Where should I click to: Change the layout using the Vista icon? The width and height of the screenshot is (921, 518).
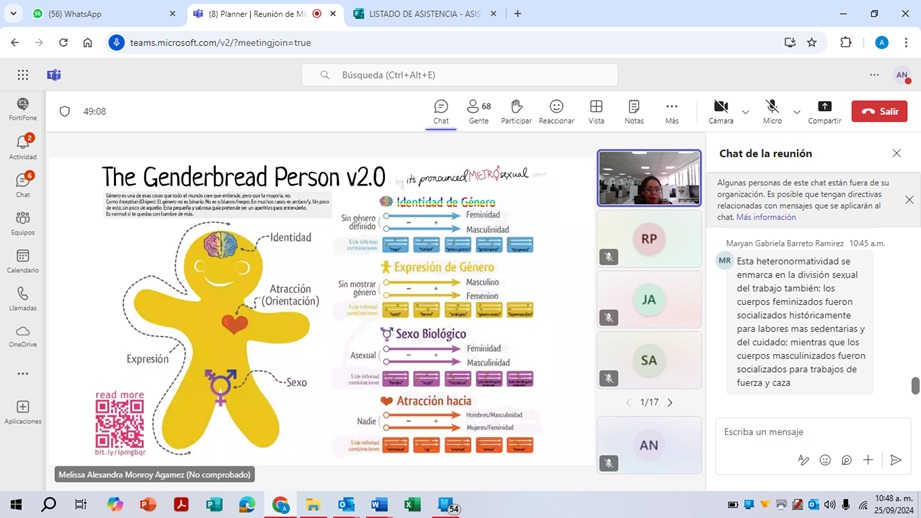596,111
